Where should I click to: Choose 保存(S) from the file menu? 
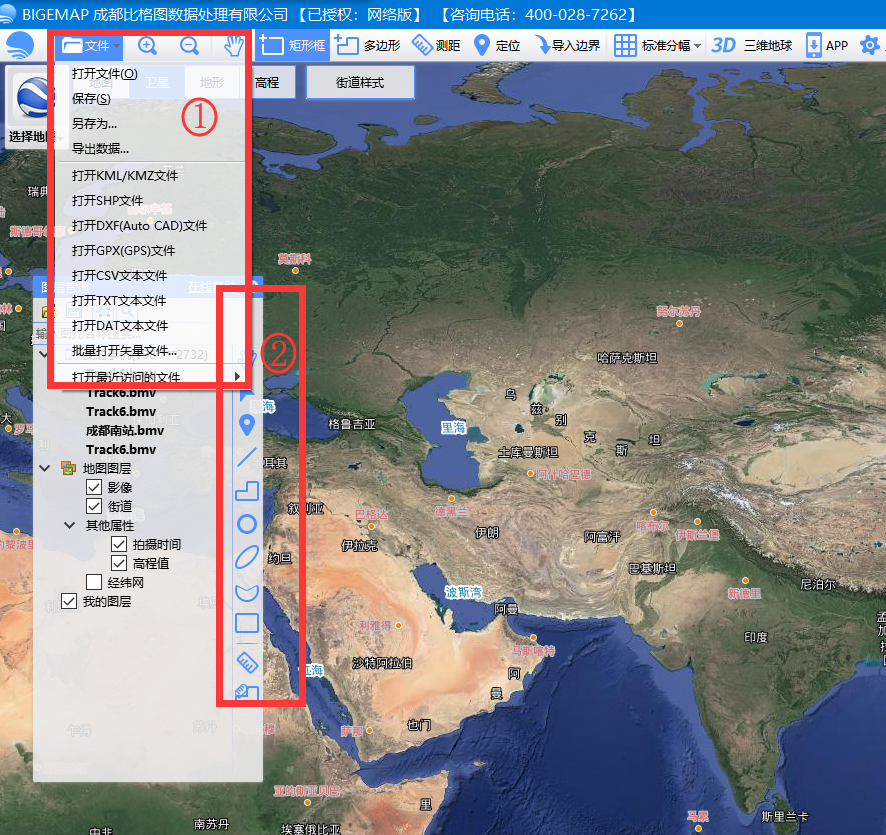91,98
